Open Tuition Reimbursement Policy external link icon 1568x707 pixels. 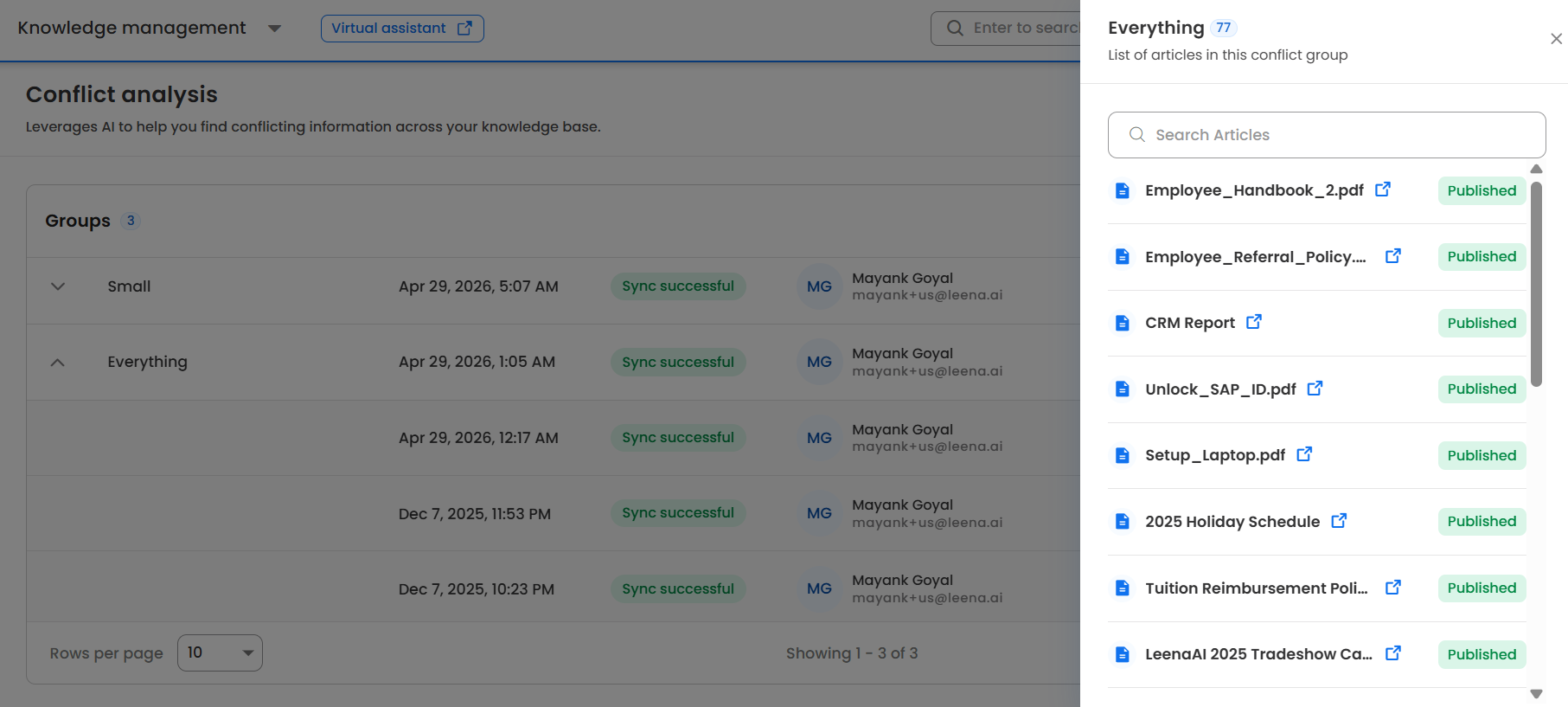1393,587
